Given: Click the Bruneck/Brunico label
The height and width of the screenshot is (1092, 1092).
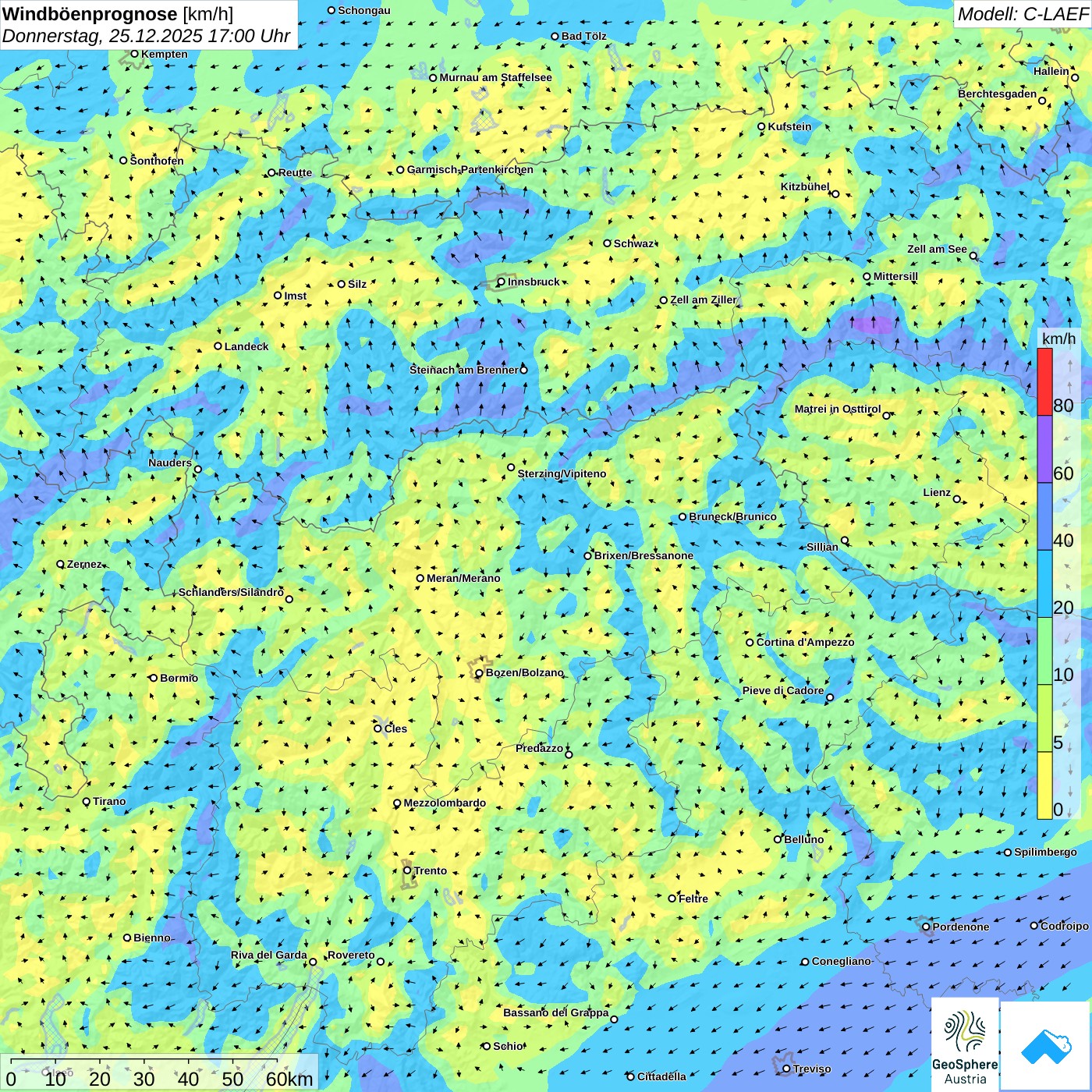Looking at the screenshot, I should (x=732, y=516).
